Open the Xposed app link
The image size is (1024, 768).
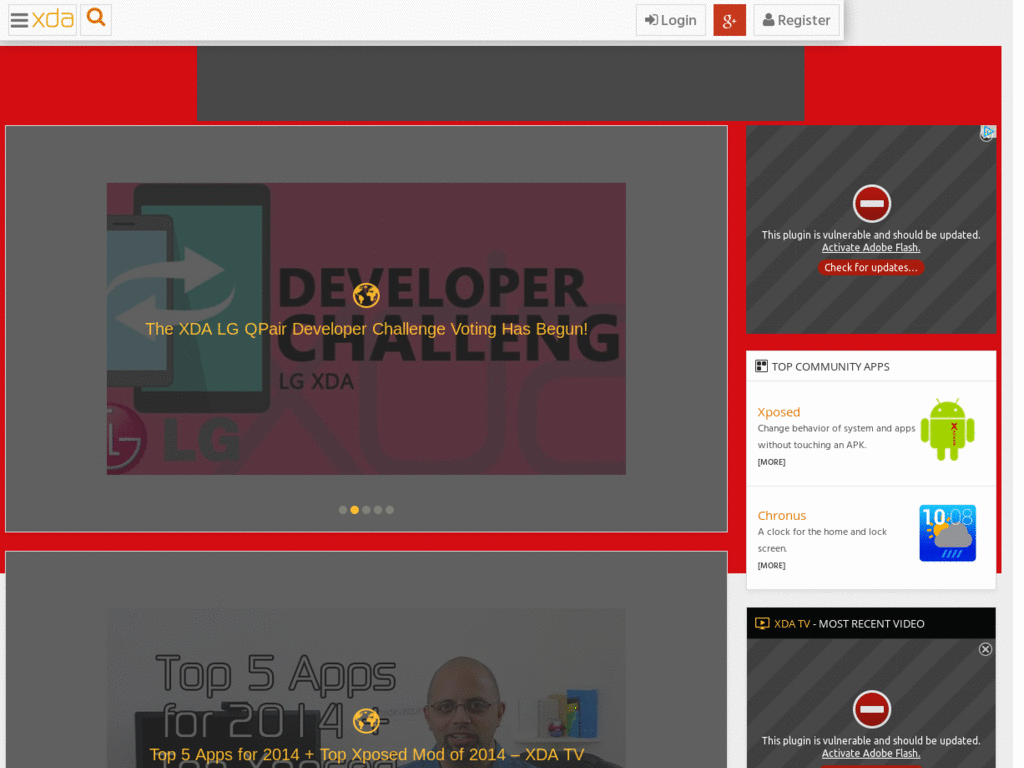(x=778, y=412)
